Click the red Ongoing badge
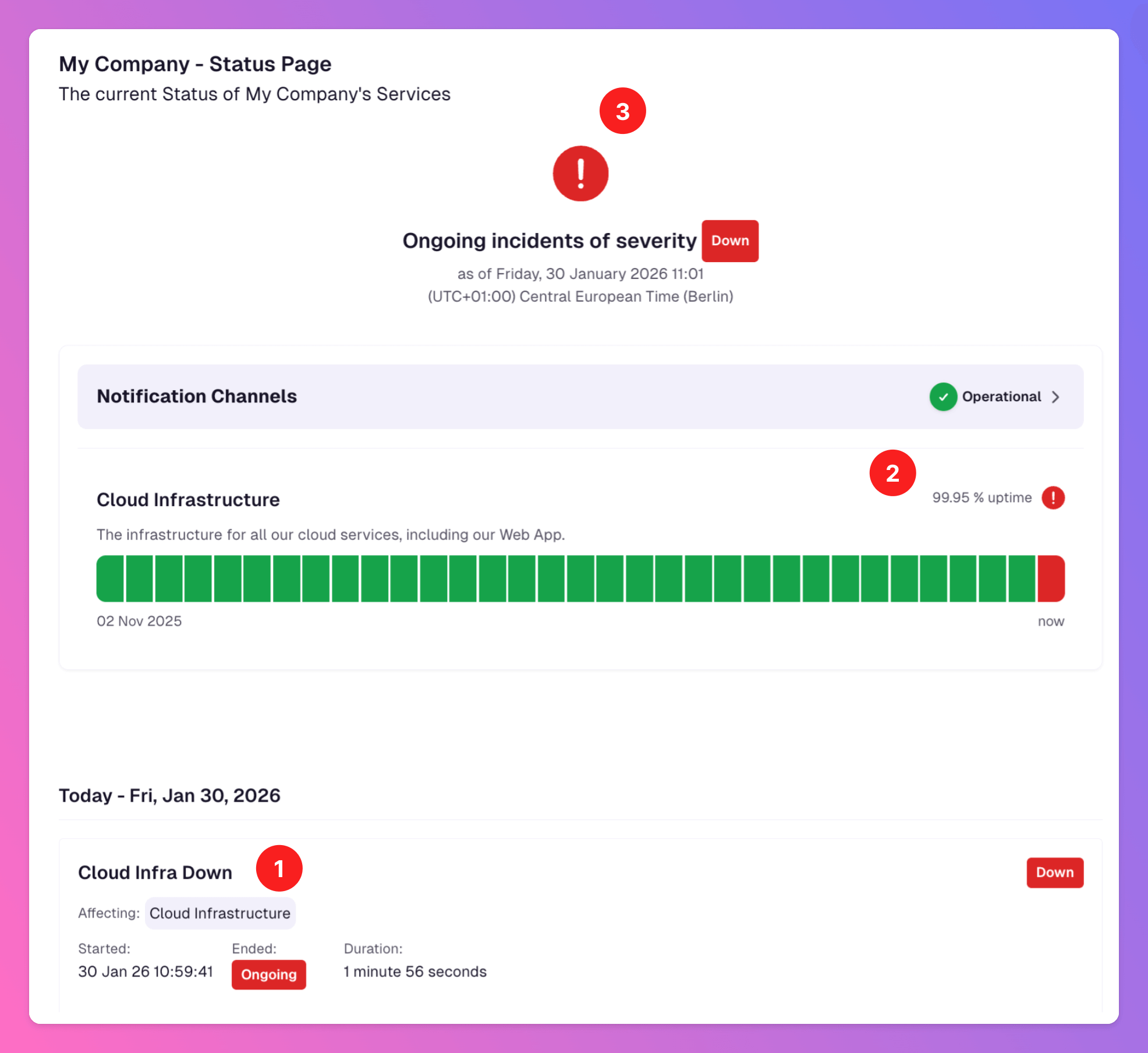1148x1053 pixels. [x=268, y=974]
